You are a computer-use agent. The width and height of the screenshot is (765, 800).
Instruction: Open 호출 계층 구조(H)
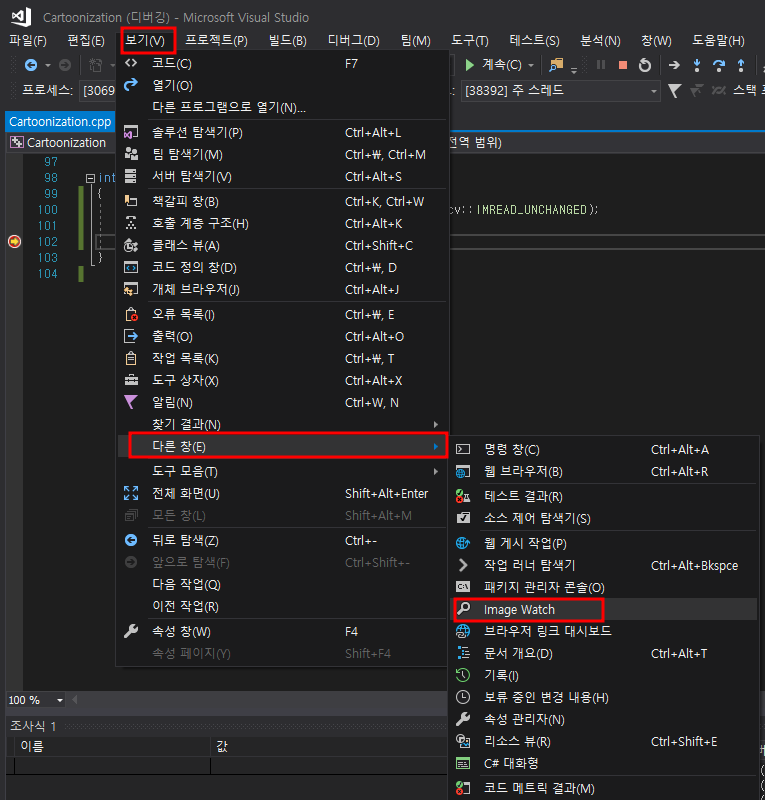click(283, 223)
